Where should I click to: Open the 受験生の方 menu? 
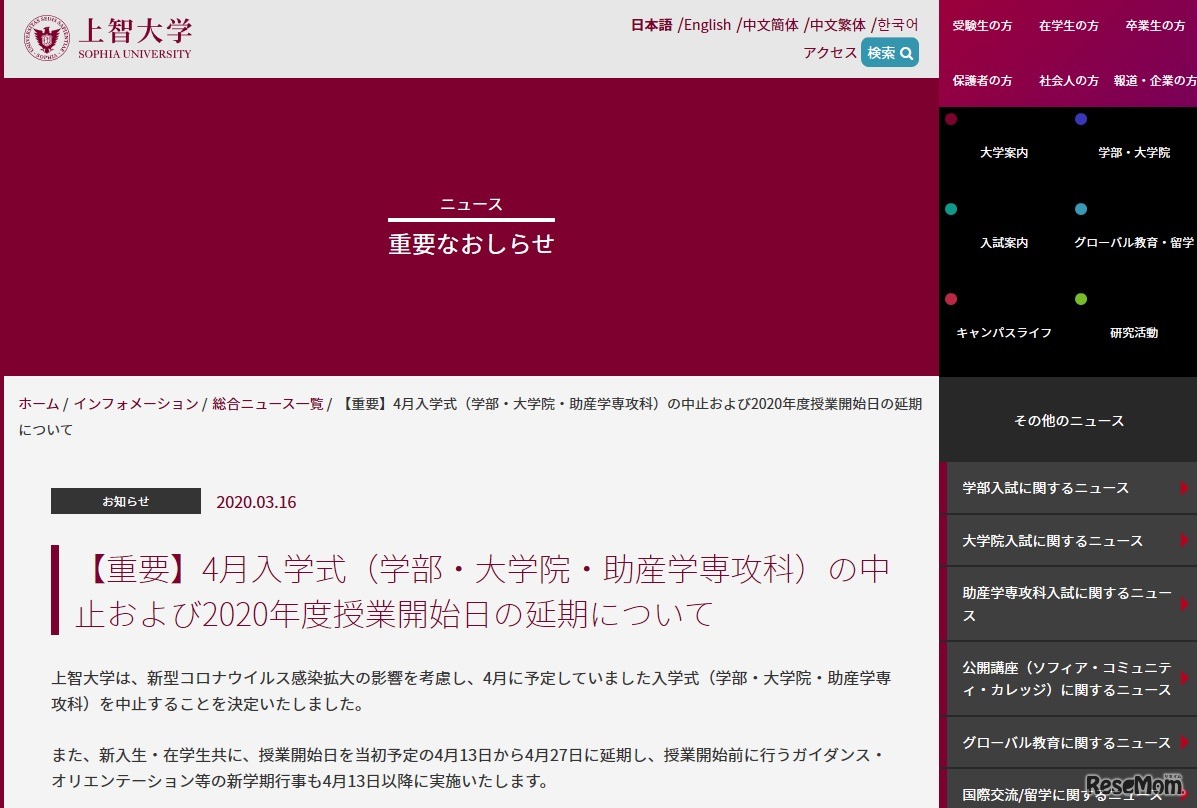982,26
